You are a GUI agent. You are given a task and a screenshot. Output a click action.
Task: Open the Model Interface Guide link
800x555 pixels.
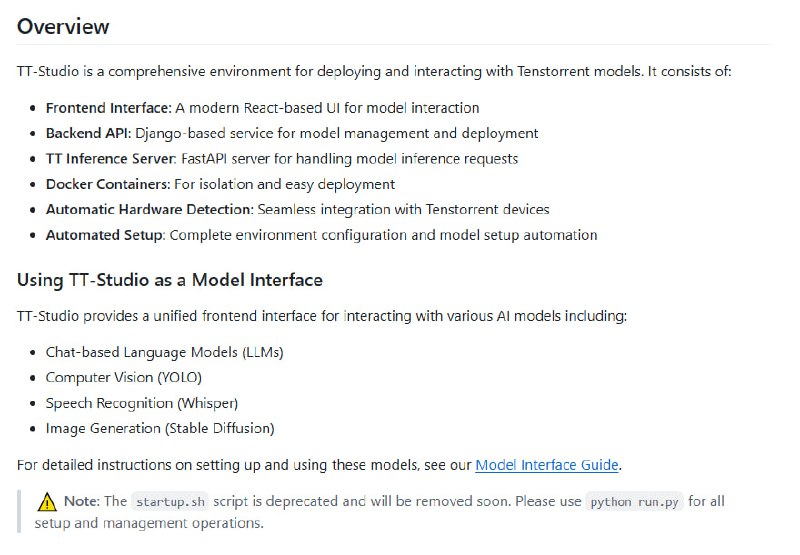(x=547, y=465)
